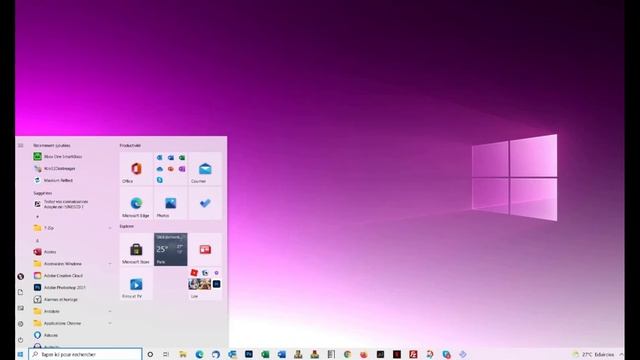This screenshot has height=360, width=640.
Task: Open the tile folder with game thumbnails
Action: pyautogui.click(x=205, y=284)
